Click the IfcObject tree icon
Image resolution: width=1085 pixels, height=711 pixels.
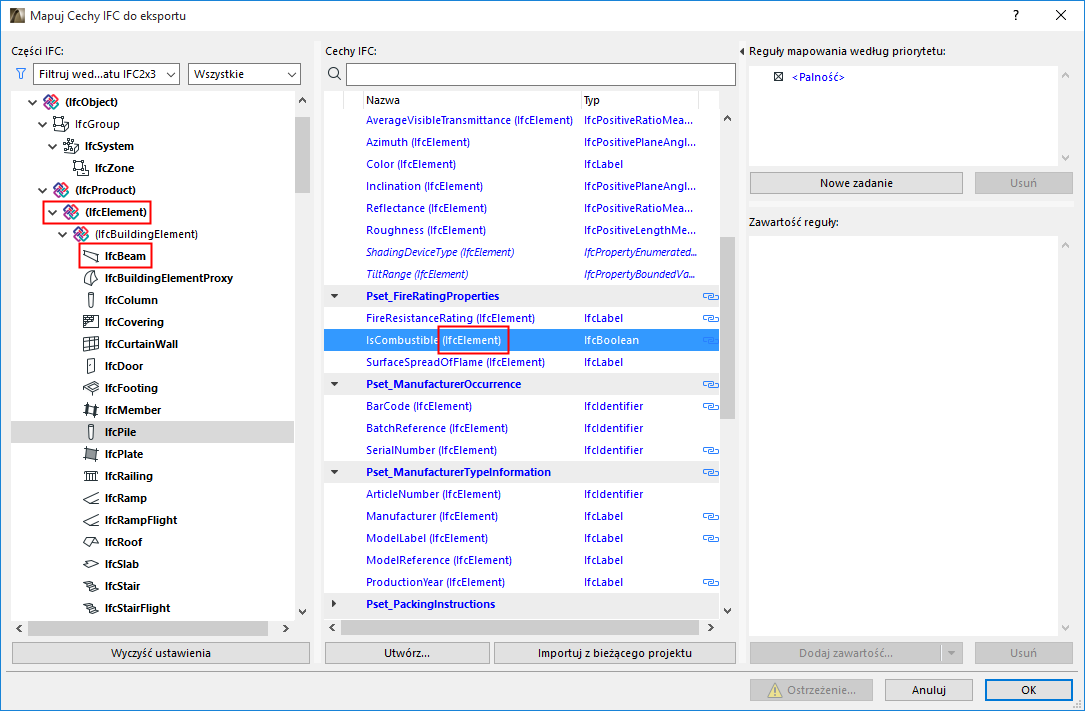(51, 102)
